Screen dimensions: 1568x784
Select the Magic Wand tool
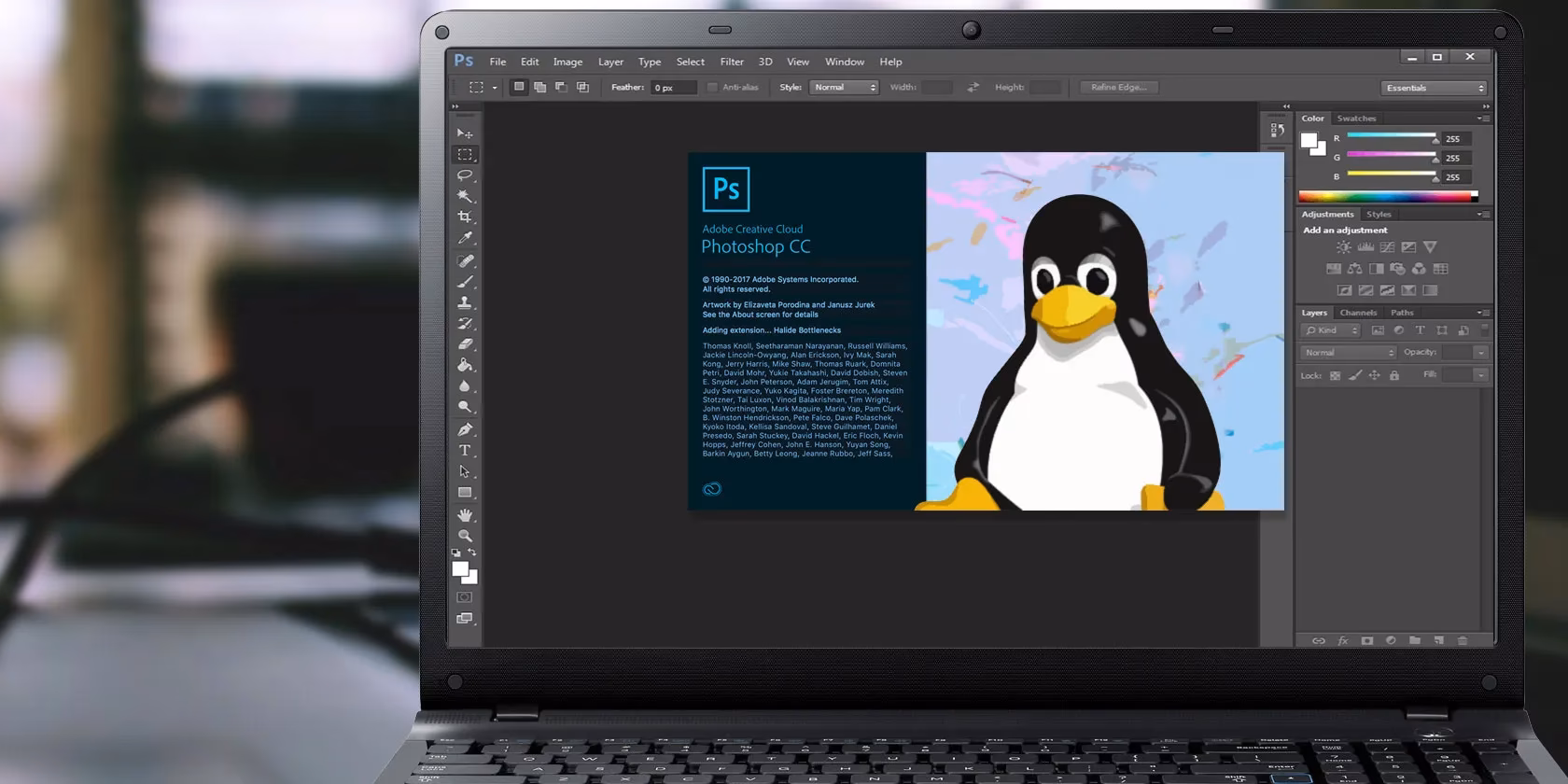tap(465, 196)
